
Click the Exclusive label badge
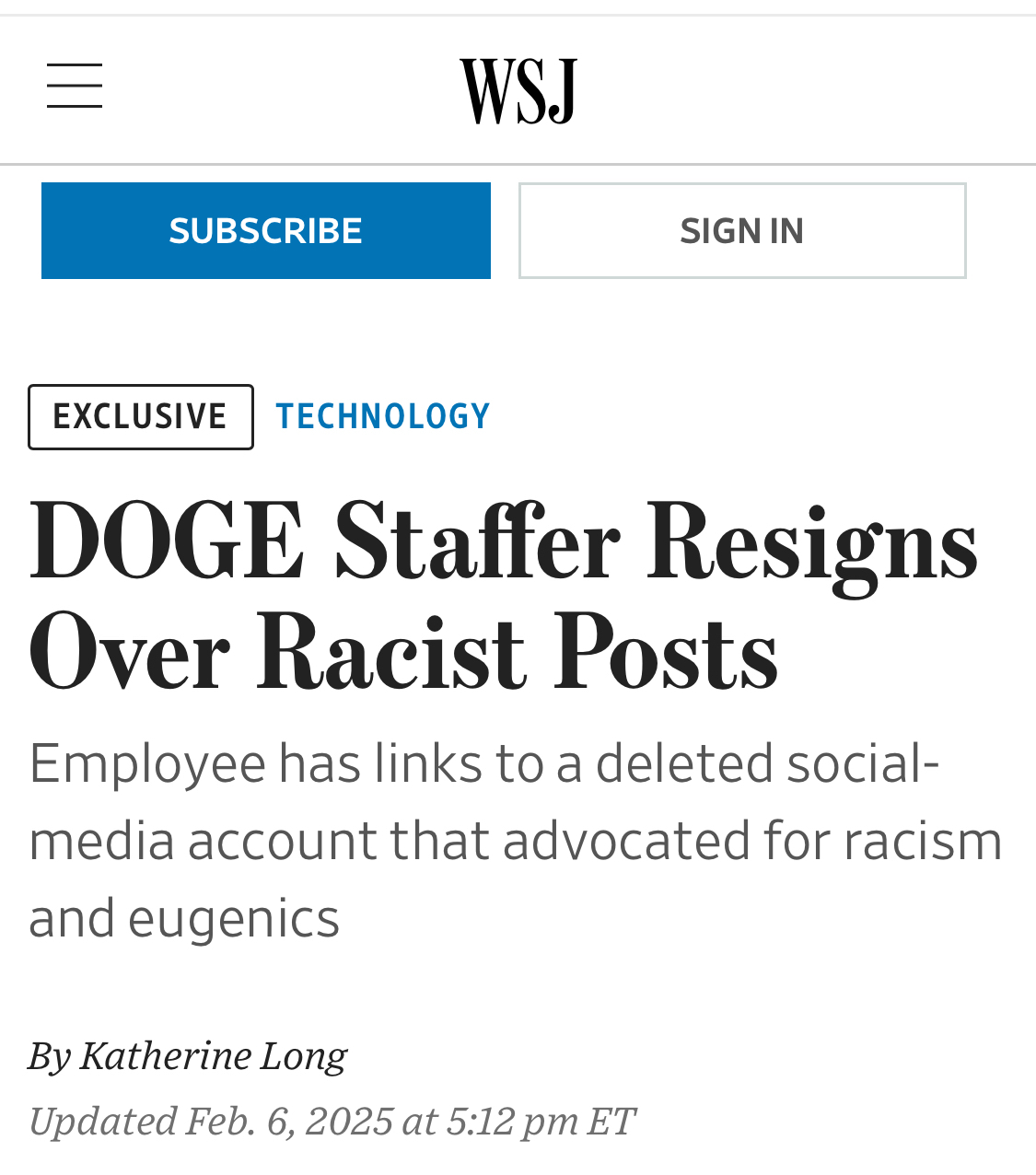(x=141, y=417)
